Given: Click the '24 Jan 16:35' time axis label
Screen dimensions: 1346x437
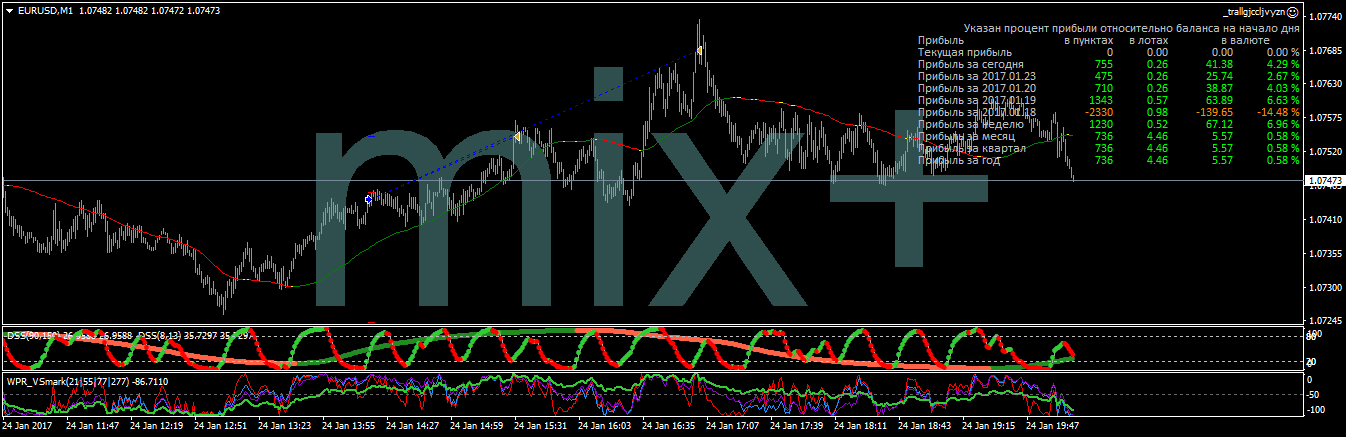Looking at the screenshot, I should 670,426.
